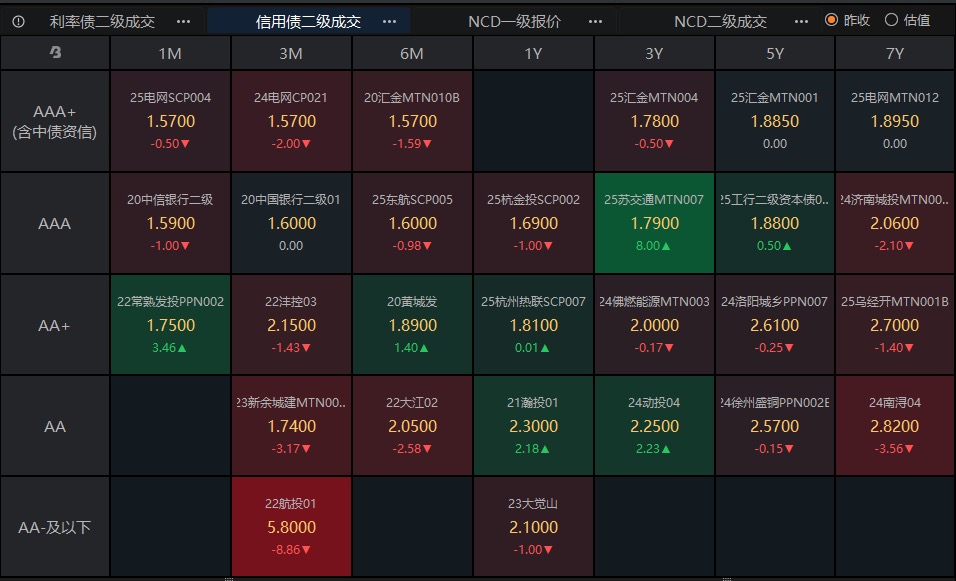The width and height of the screenshot is (956, 581).
Task: Open 22沣控03 cell
Action: click(291, 325)
